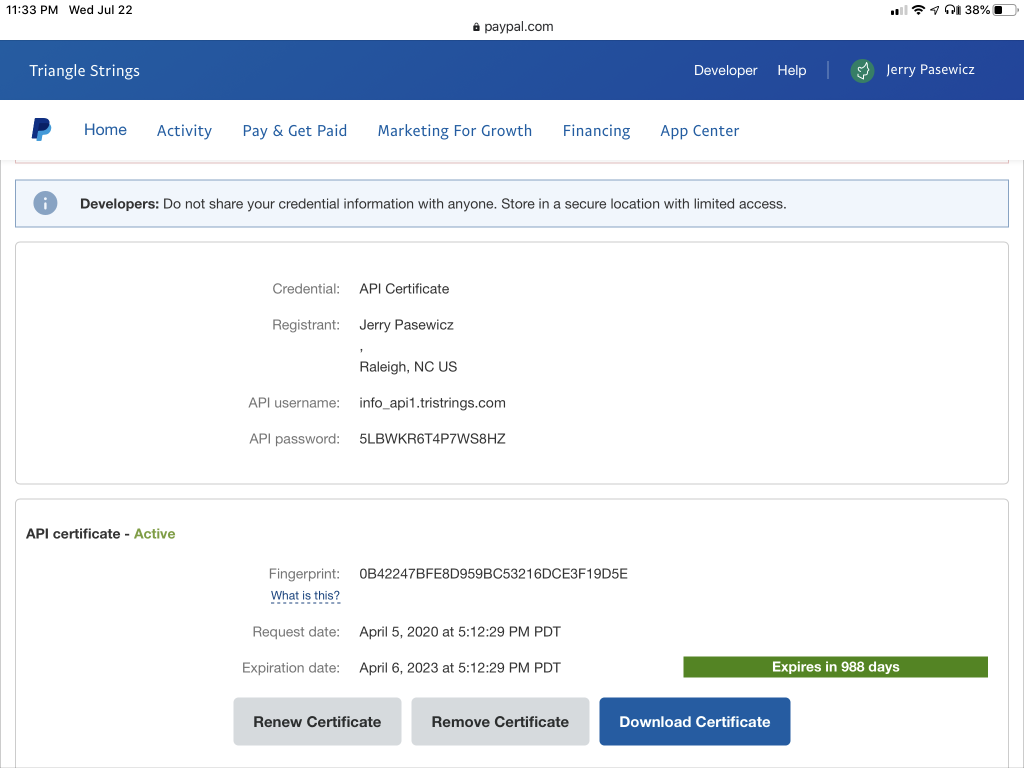Click the Jerry Pasewicz account name
The image size is (1024, 768).
pos(930,70)
